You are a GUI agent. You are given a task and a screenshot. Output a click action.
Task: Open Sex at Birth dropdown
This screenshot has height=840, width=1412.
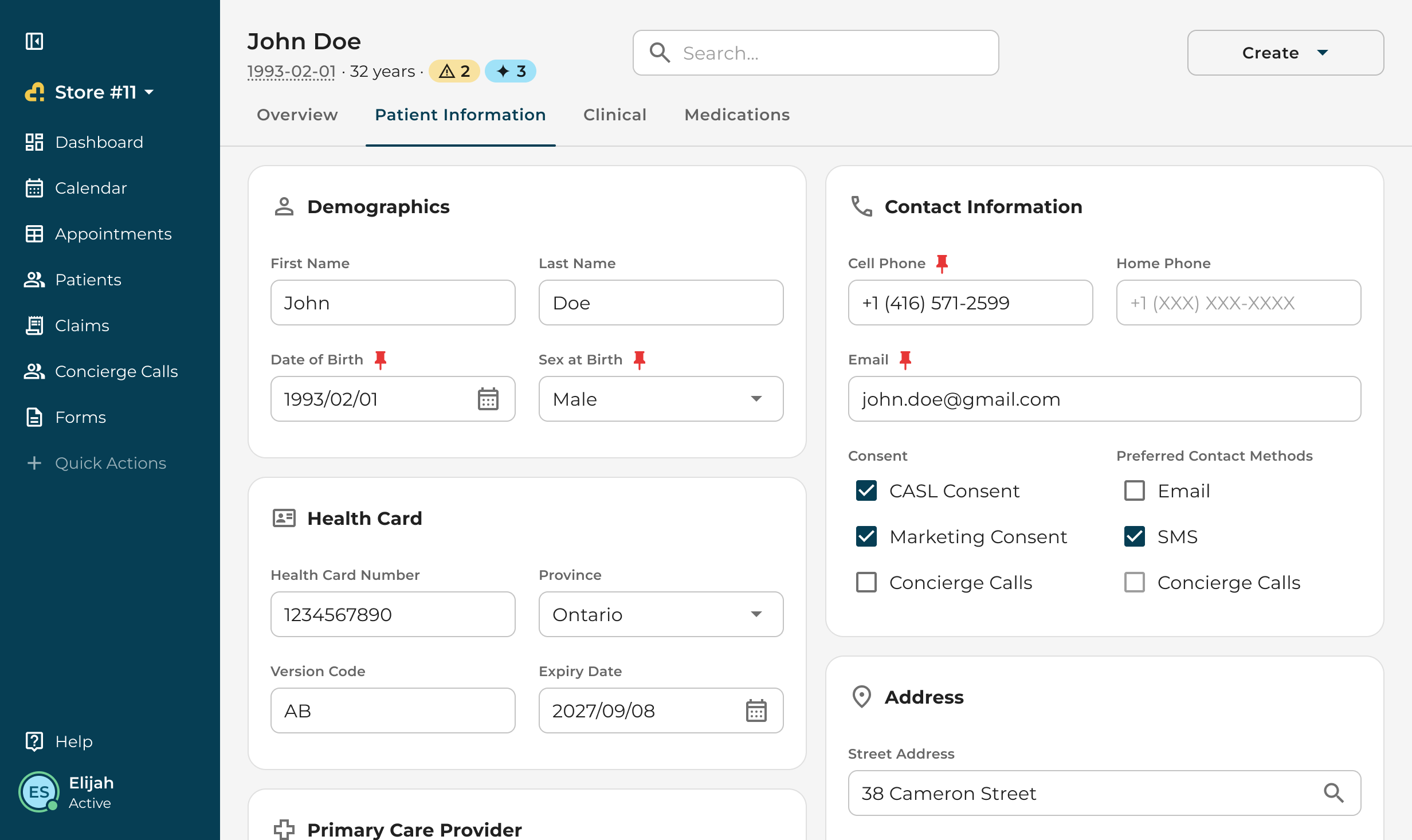661,399
